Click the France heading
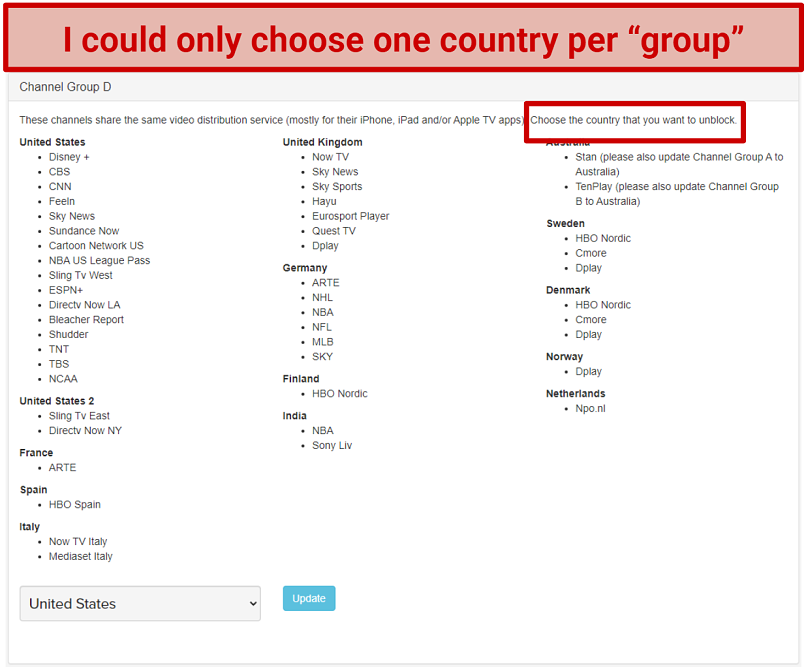Image resolution: width=806 pixels, height=667 pixels. 36,453
